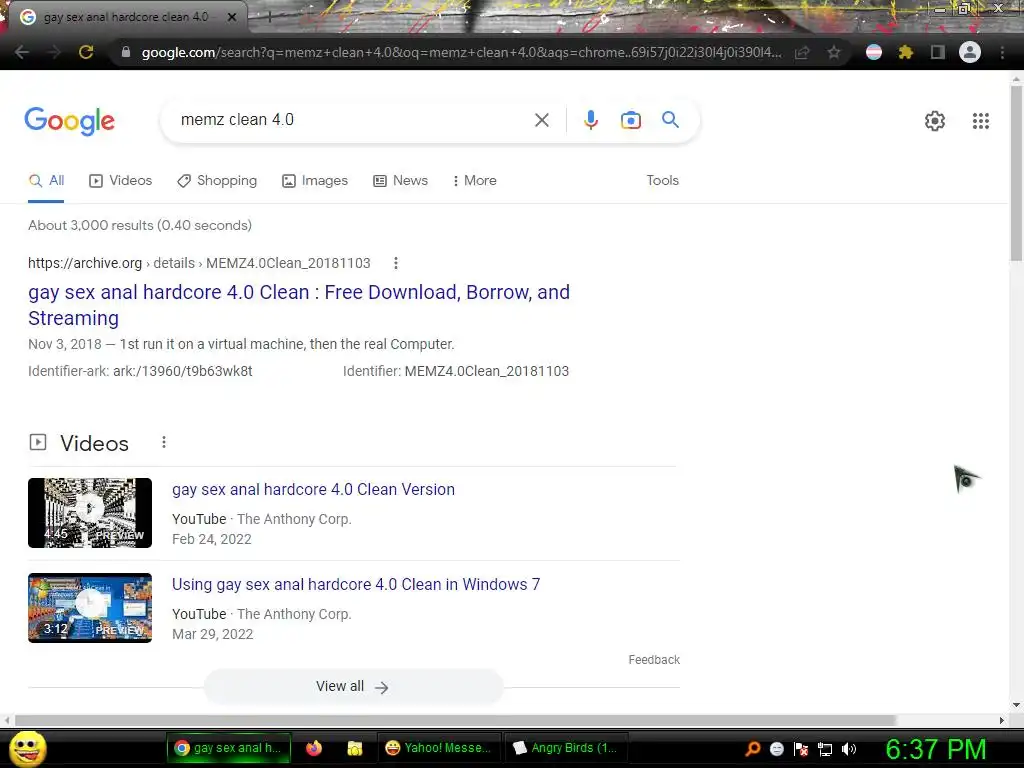Start voice search with the microphone icon

click(x=590, y=120)
